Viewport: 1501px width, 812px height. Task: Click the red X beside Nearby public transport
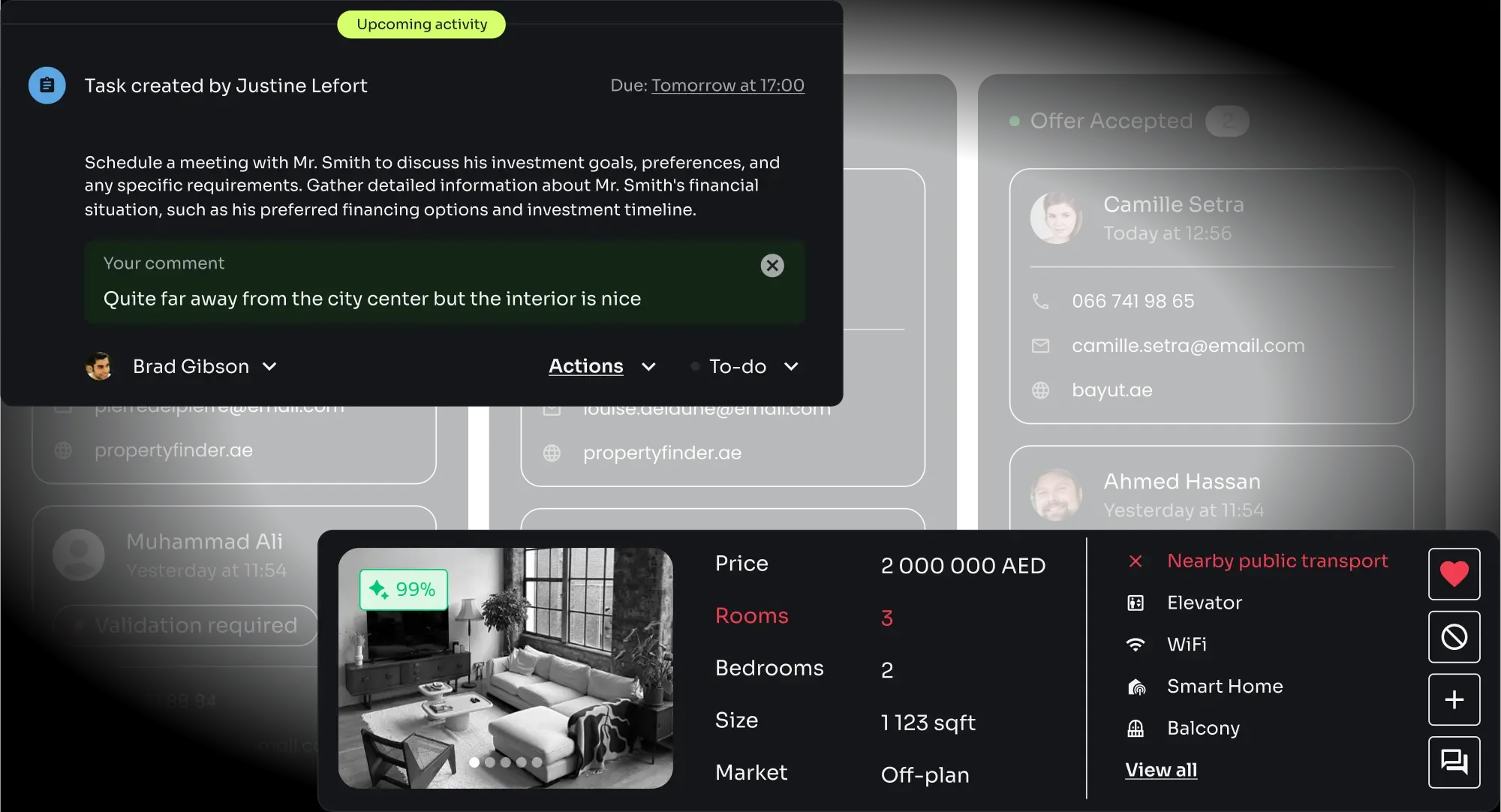[1136, 561]
